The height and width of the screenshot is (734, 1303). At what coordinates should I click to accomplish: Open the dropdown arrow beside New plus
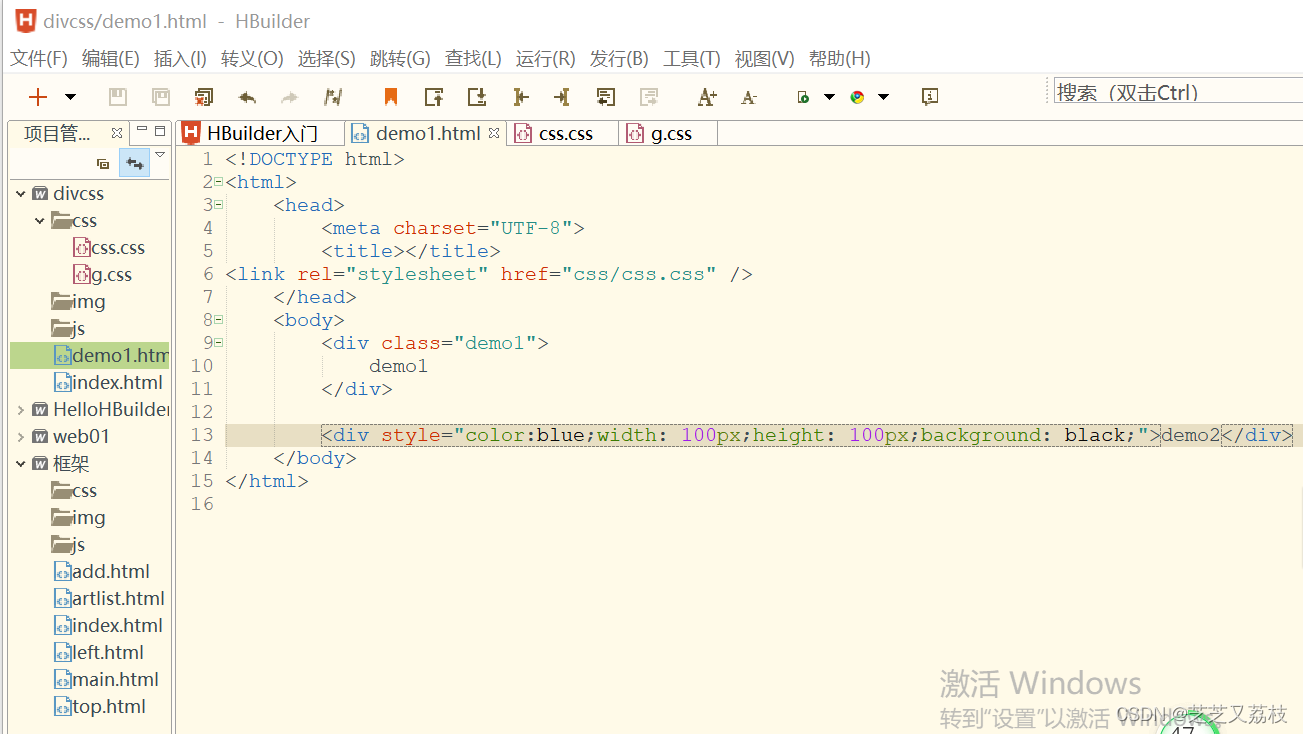[x=70, y=97]
